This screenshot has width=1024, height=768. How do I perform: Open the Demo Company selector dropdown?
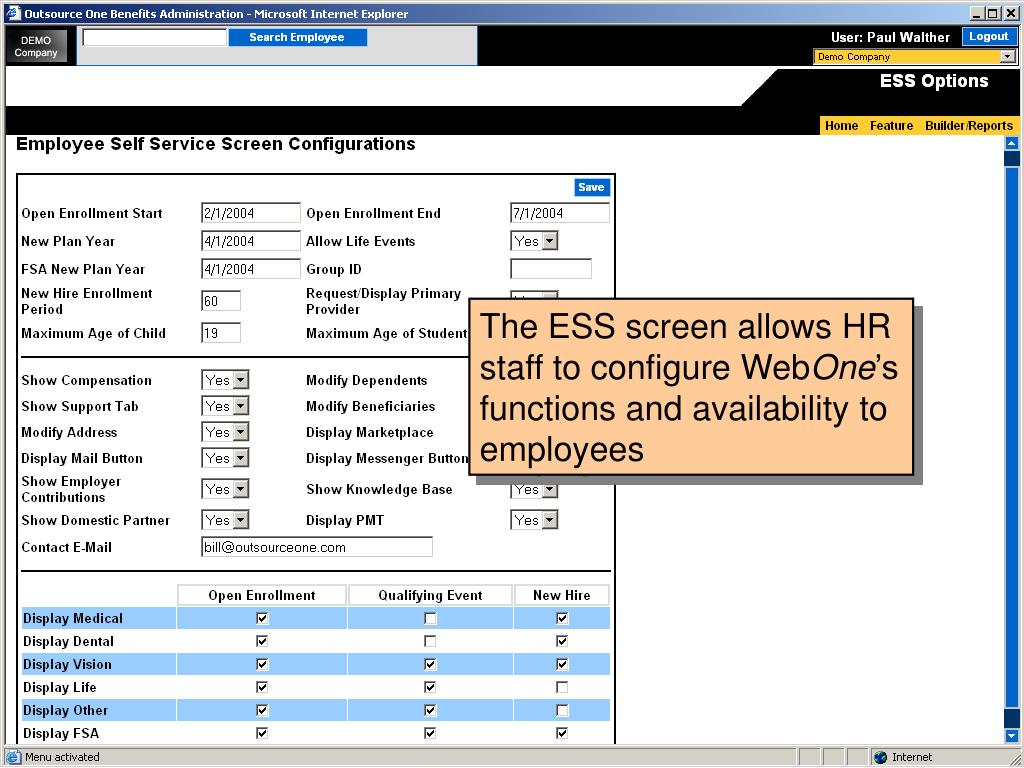point(1007,57)
